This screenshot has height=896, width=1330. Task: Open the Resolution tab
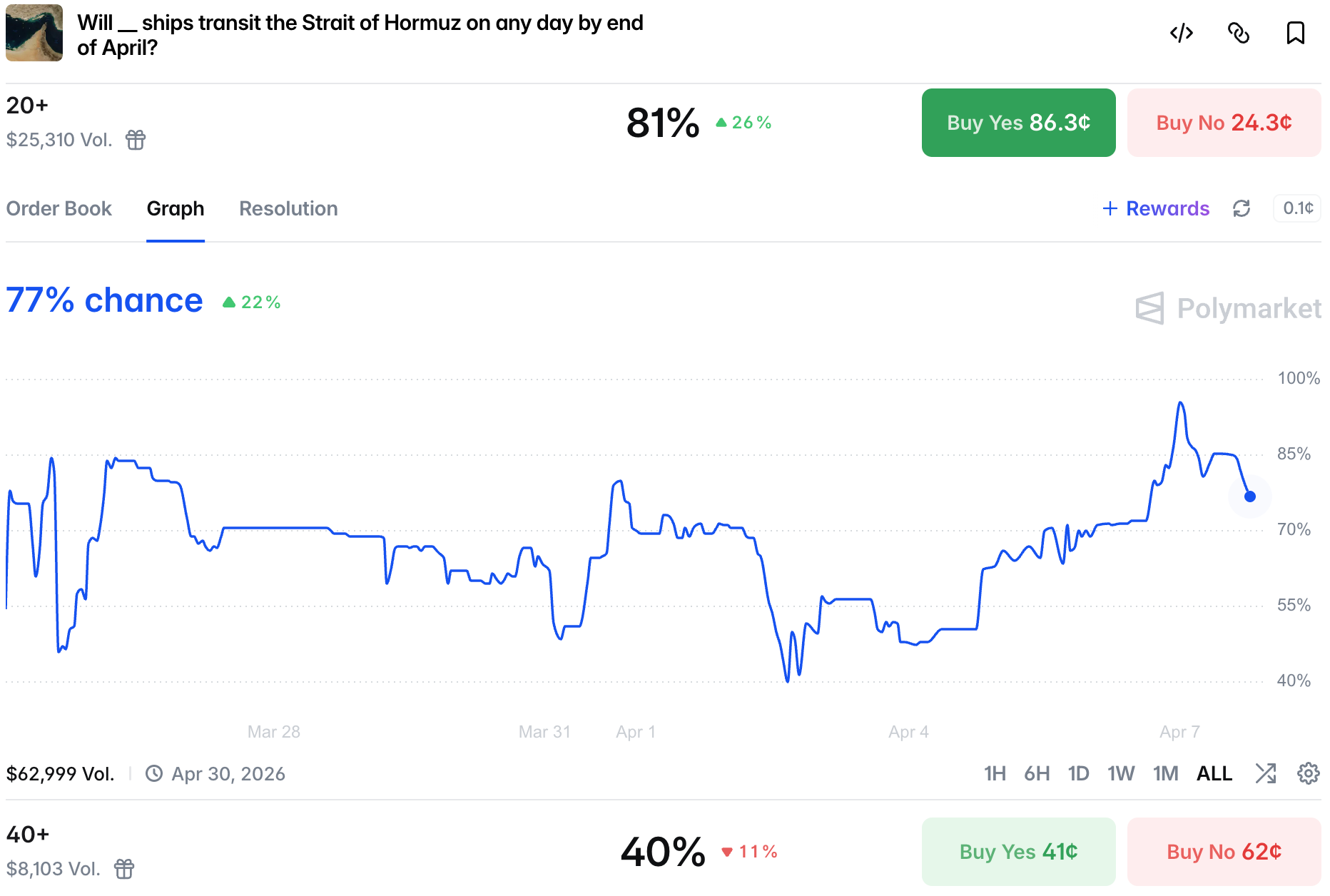click(x=288, y=208)
